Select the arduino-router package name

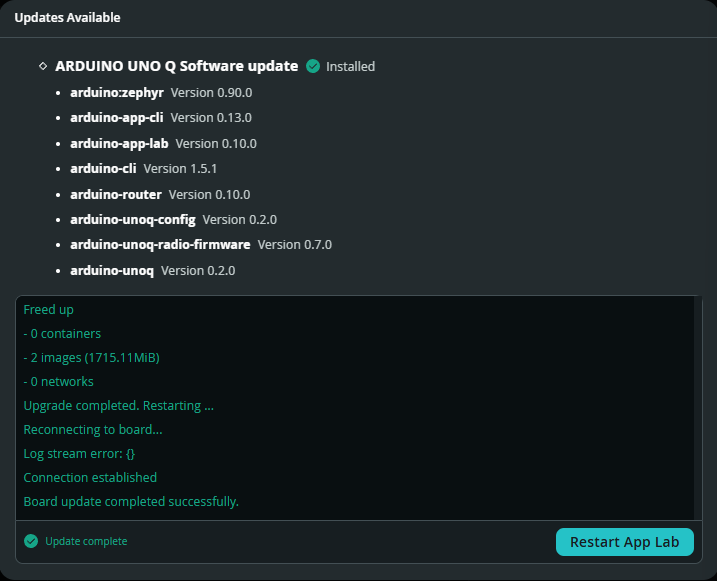(x=116, y=194)
